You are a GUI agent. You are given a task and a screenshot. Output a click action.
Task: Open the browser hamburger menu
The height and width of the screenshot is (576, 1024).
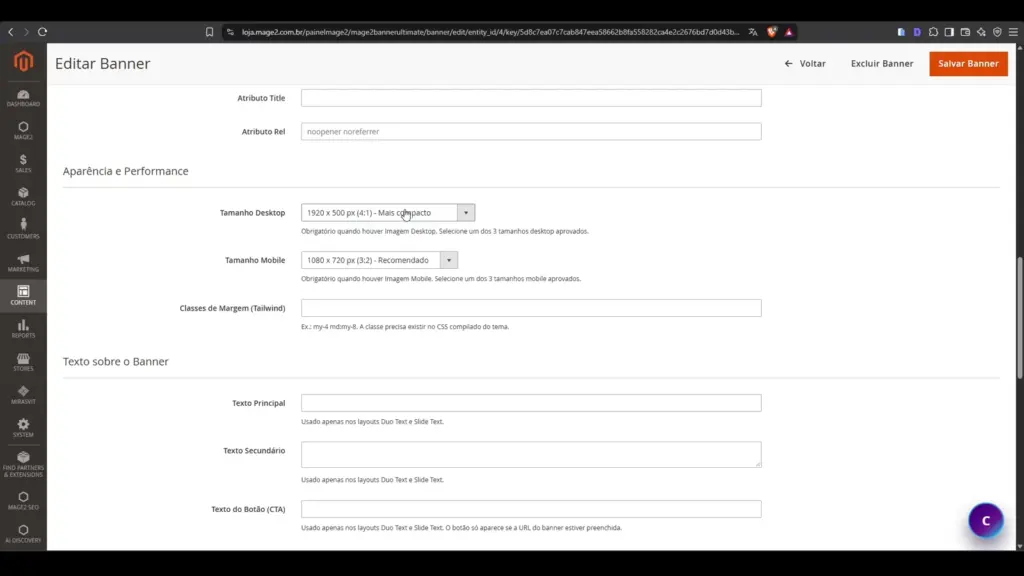point(1013,32)
